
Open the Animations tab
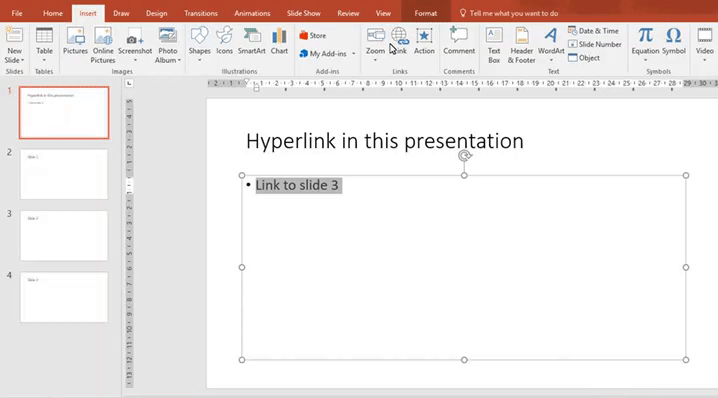[252, 13]
